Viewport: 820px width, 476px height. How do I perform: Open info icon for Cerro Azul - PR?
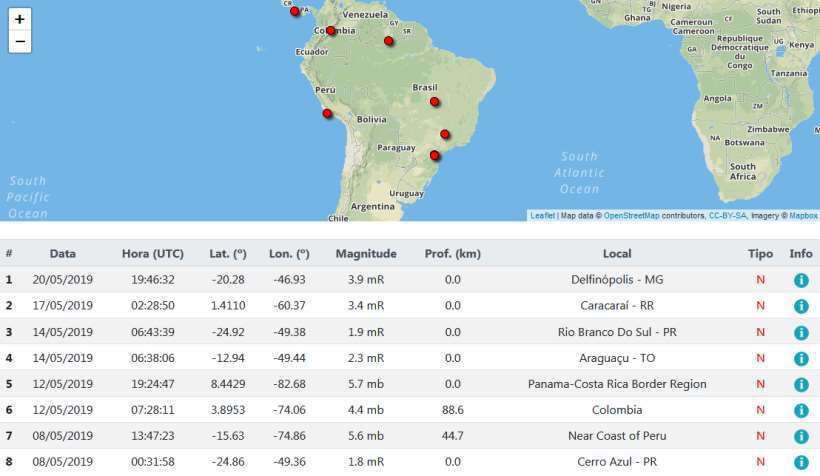(800, 462)
